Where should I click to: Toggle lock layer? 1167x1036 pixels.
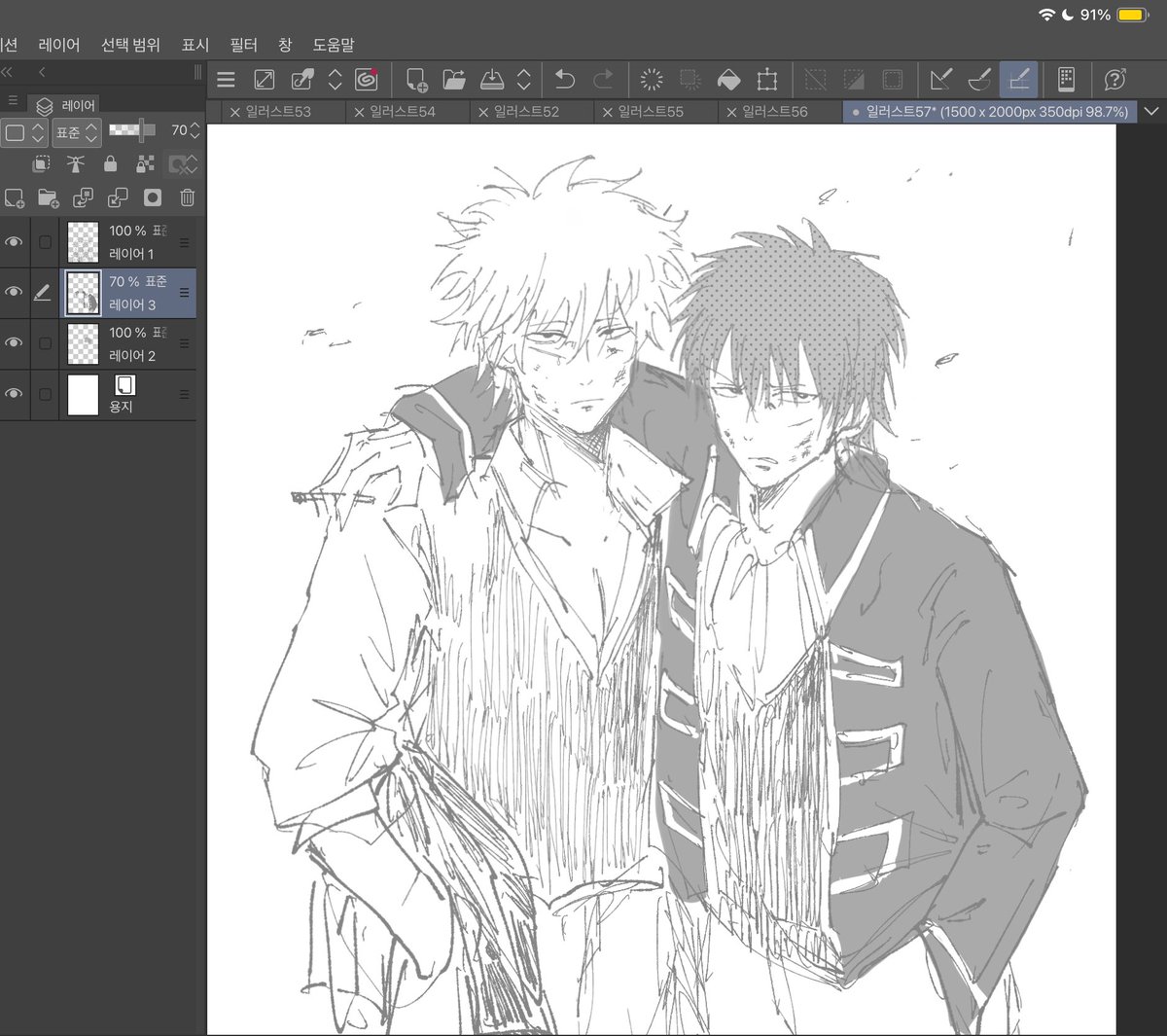(111, 164)
